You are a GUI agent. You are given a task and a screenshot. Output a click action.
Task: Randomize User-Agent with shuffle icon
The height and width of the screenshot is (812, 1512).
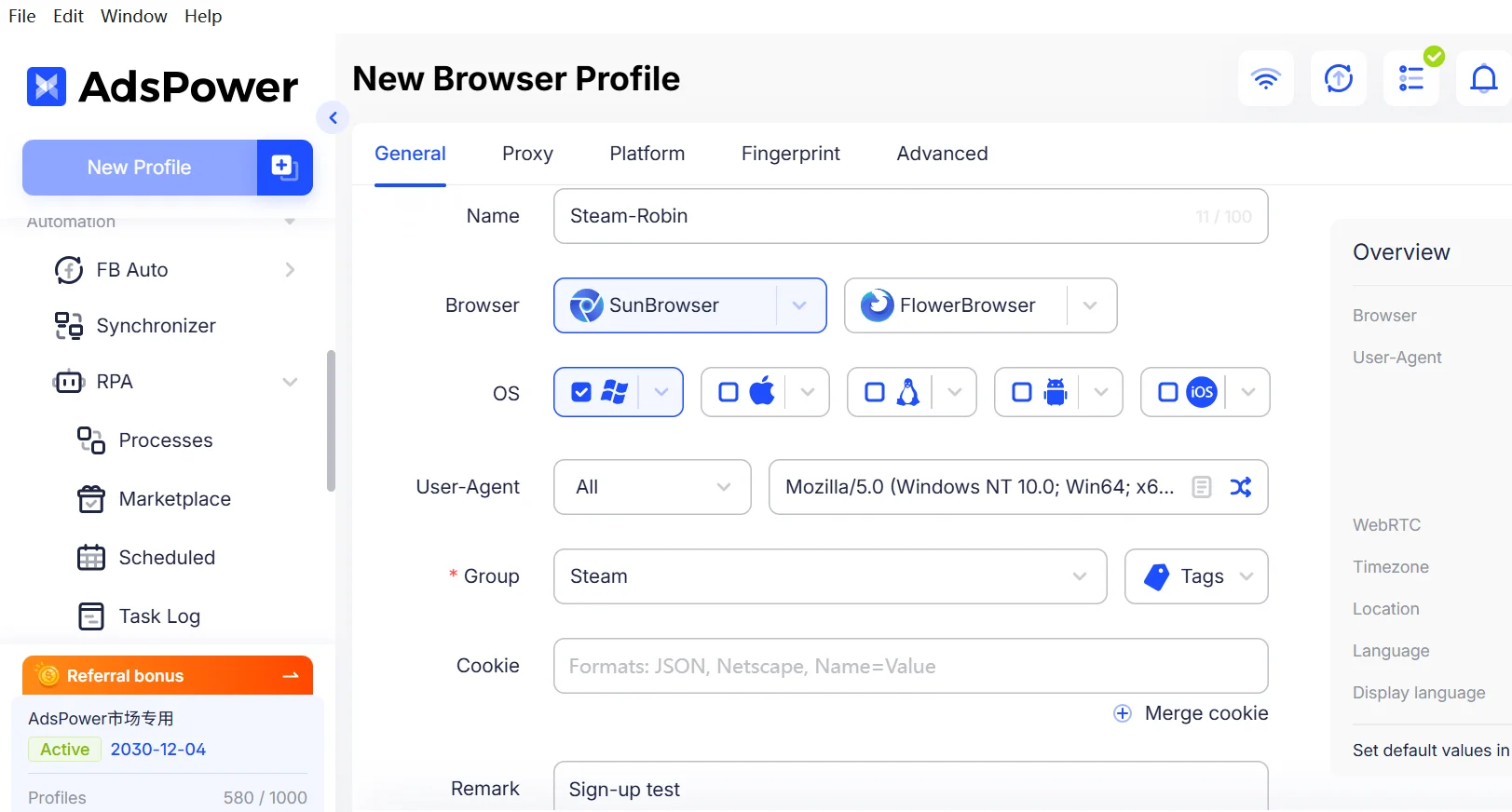[x=1241, y=487]
